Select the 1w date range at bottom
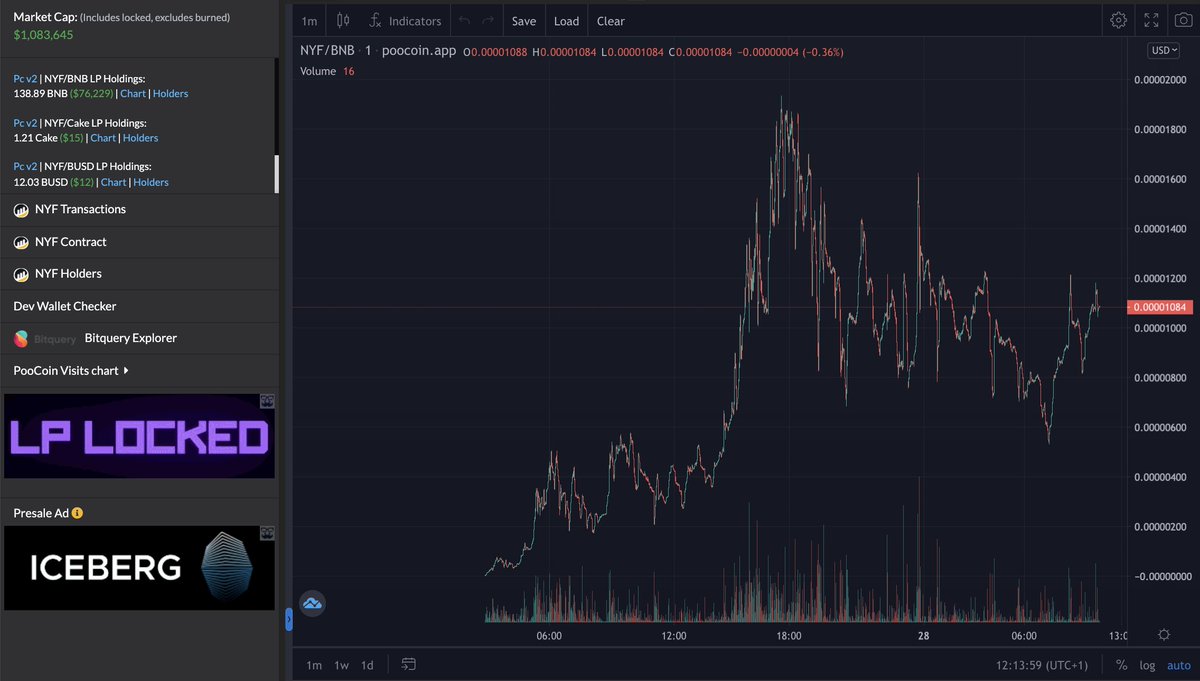 [x=341, y=665]
